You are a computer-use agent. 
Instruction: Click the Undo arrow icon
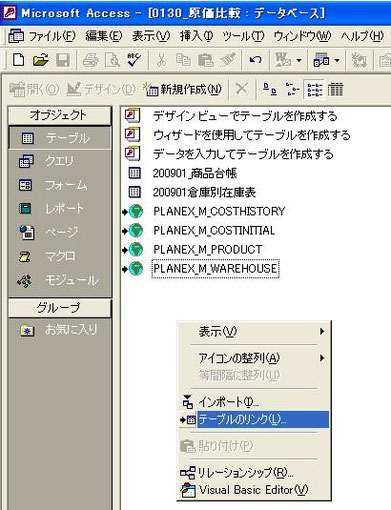point(255,60)
